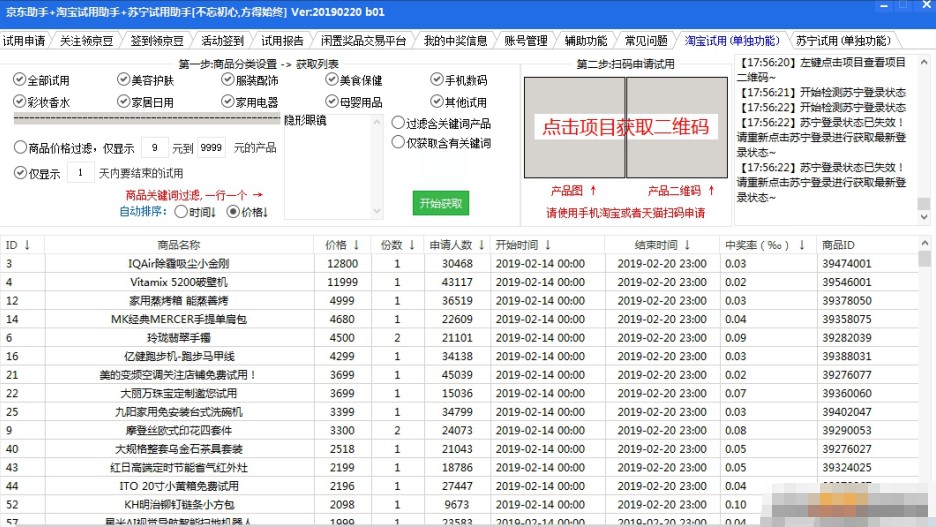Sort by 结束时间 column header
The width and height of the screenshot is (936, 527).
click(x=662, y=245)
